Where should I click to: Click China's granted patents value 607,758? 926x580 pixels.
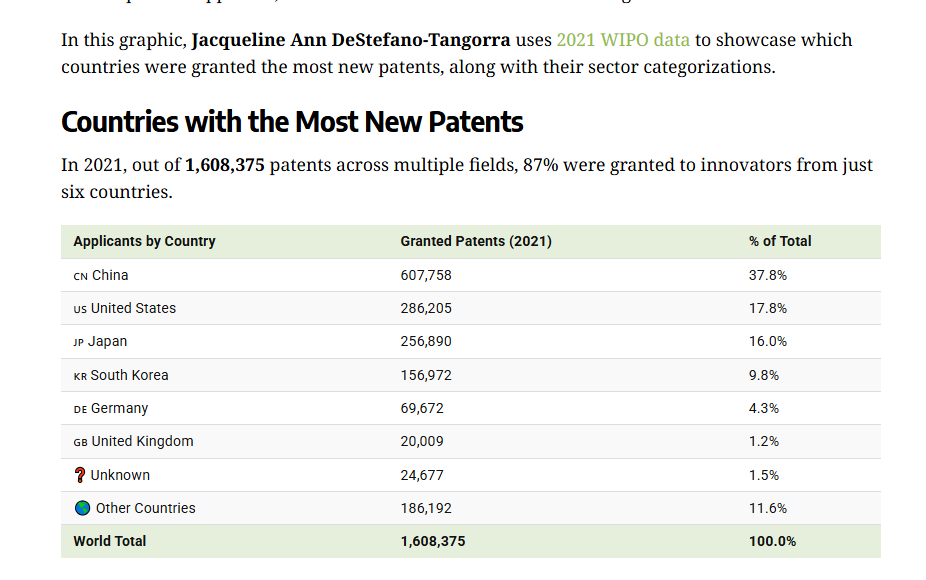click(426, 275)
